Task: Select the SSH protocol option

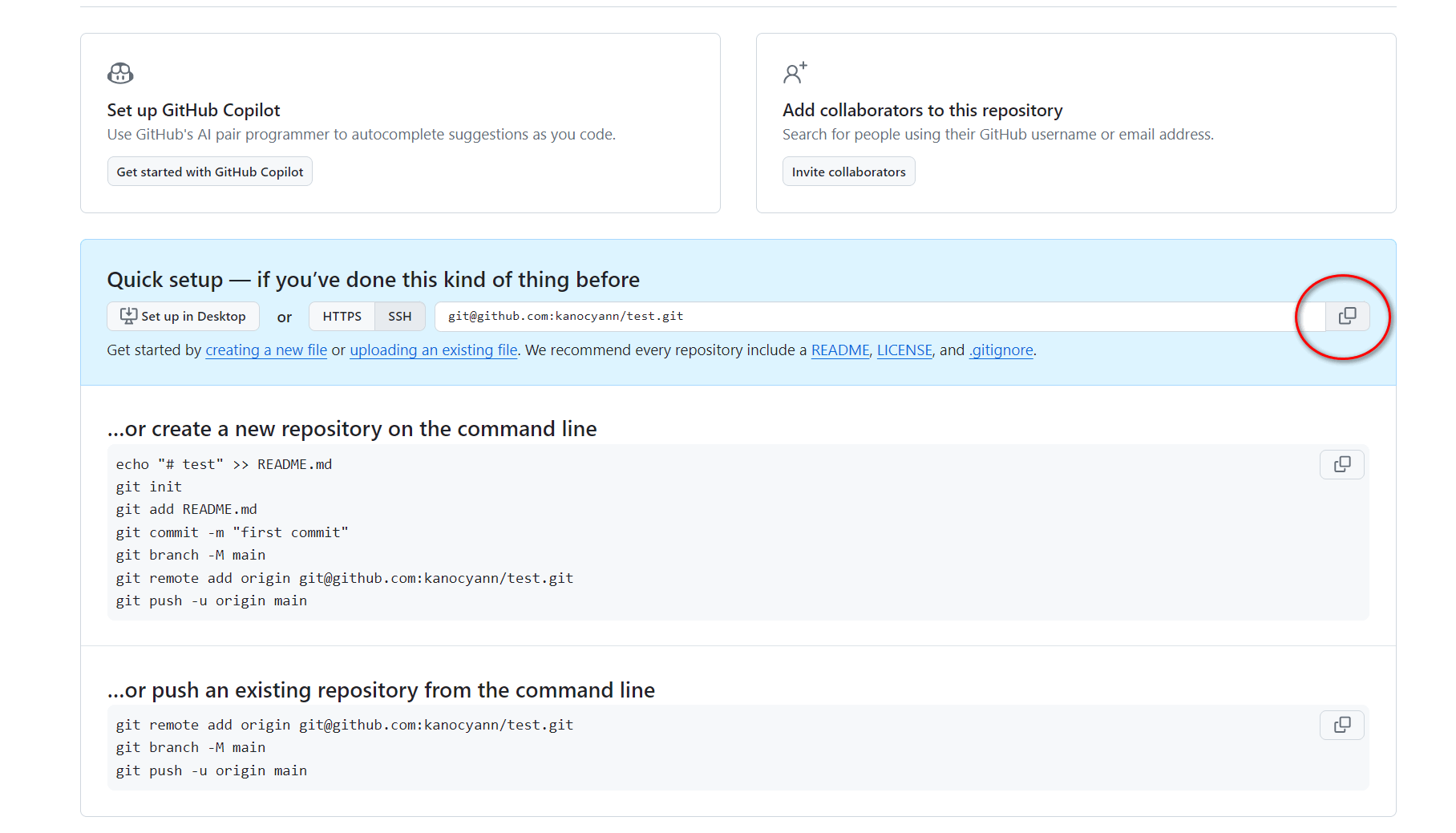Action: [399, 316]
